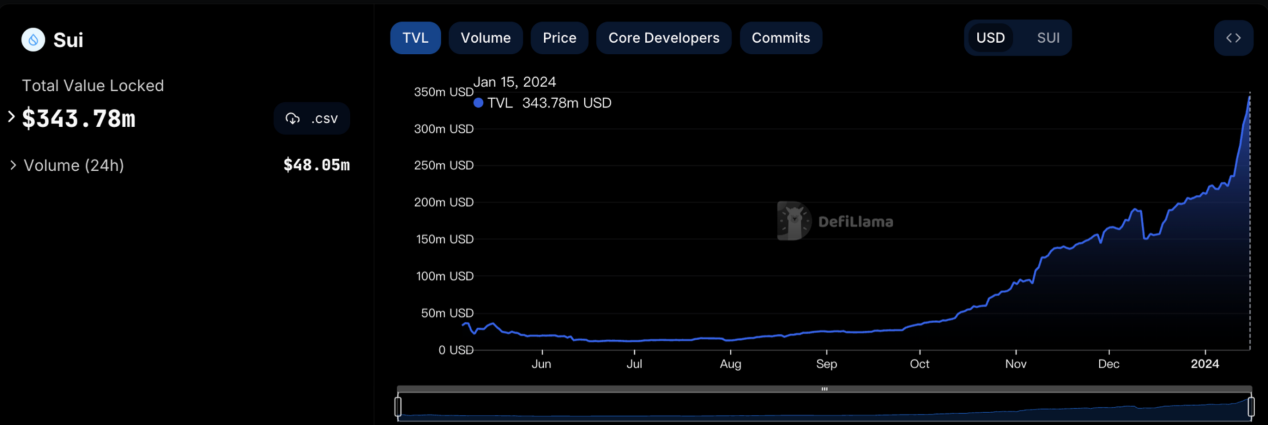1268x425 pixels.
Task: Click the chart line peak at January 2024
Action: coord(1249,97)
